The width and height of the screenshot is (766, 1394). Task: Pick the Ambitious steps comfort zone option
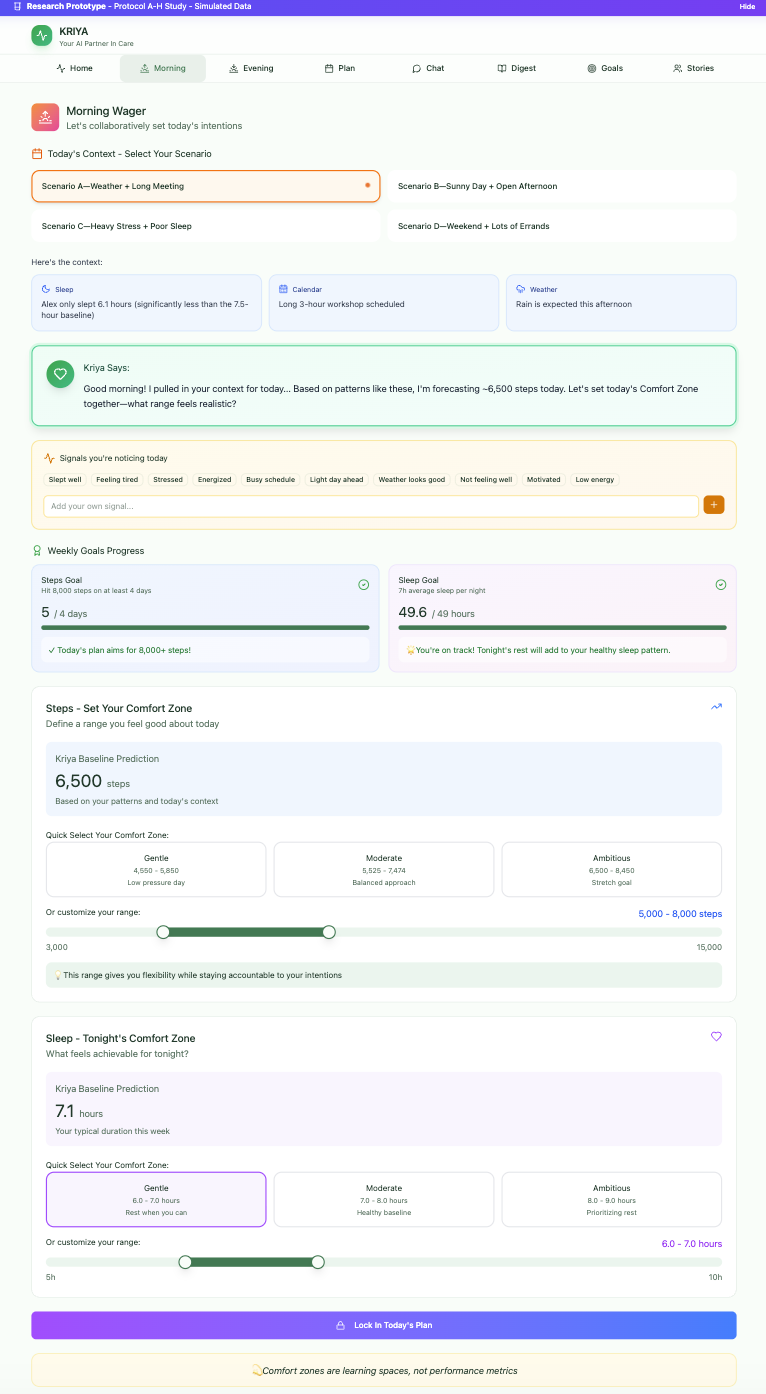(611, 869)
